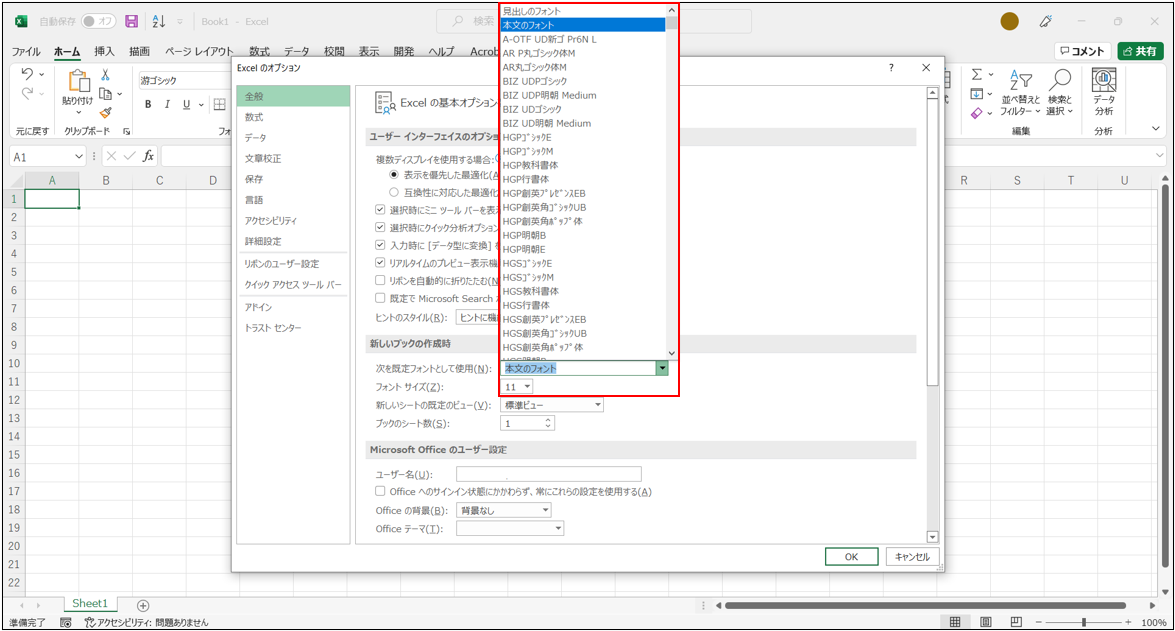The width and height of the screenshot is (1175, 631).
Task: Adjust the number of sheets spinner
Action: point(548,423)
